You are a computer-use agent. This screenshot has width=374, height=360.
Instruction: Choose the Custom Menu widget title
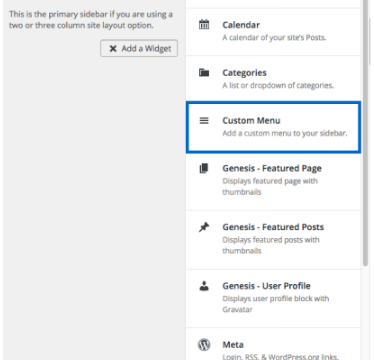(251, 120)
